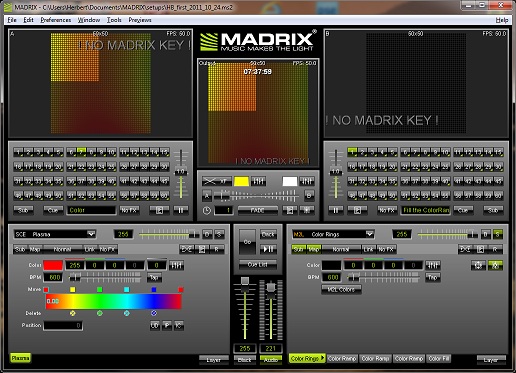Tap BPM in the Plasma panel
516x373 pixels.
[x=154, y=277]
